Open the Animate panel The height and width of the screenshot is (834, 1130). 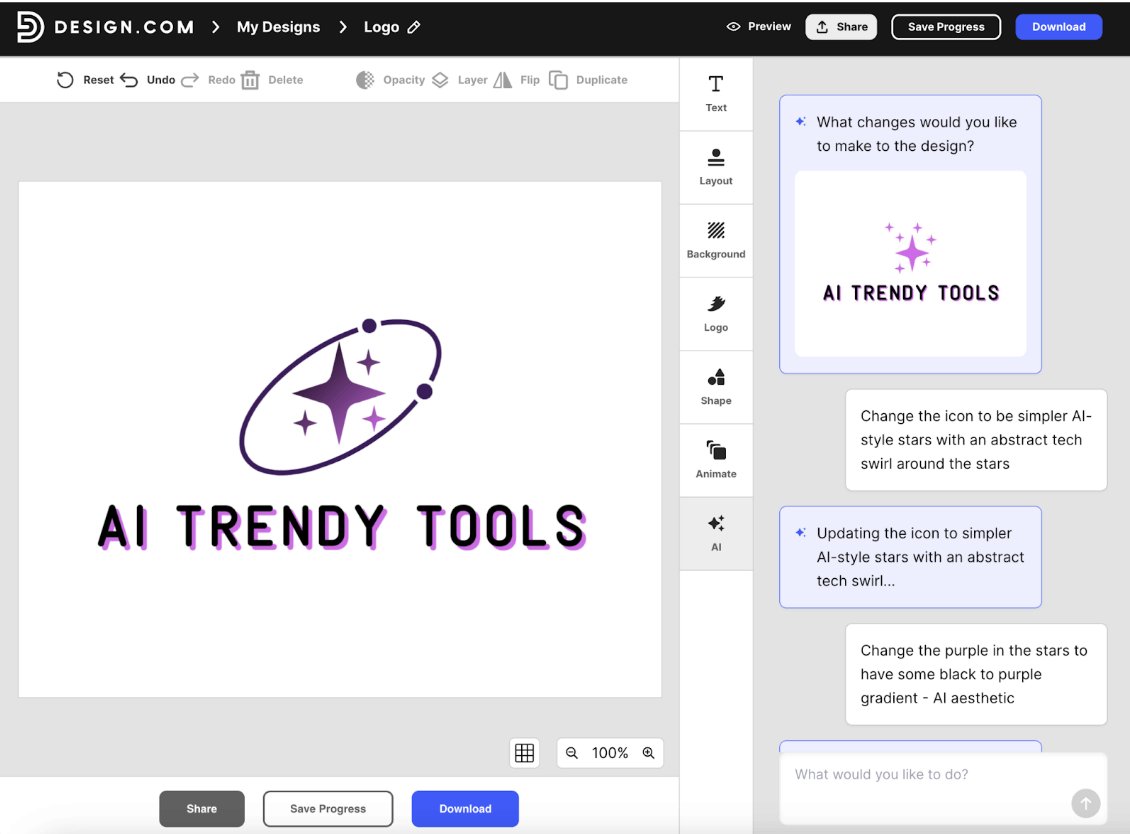tap(716, 460)
